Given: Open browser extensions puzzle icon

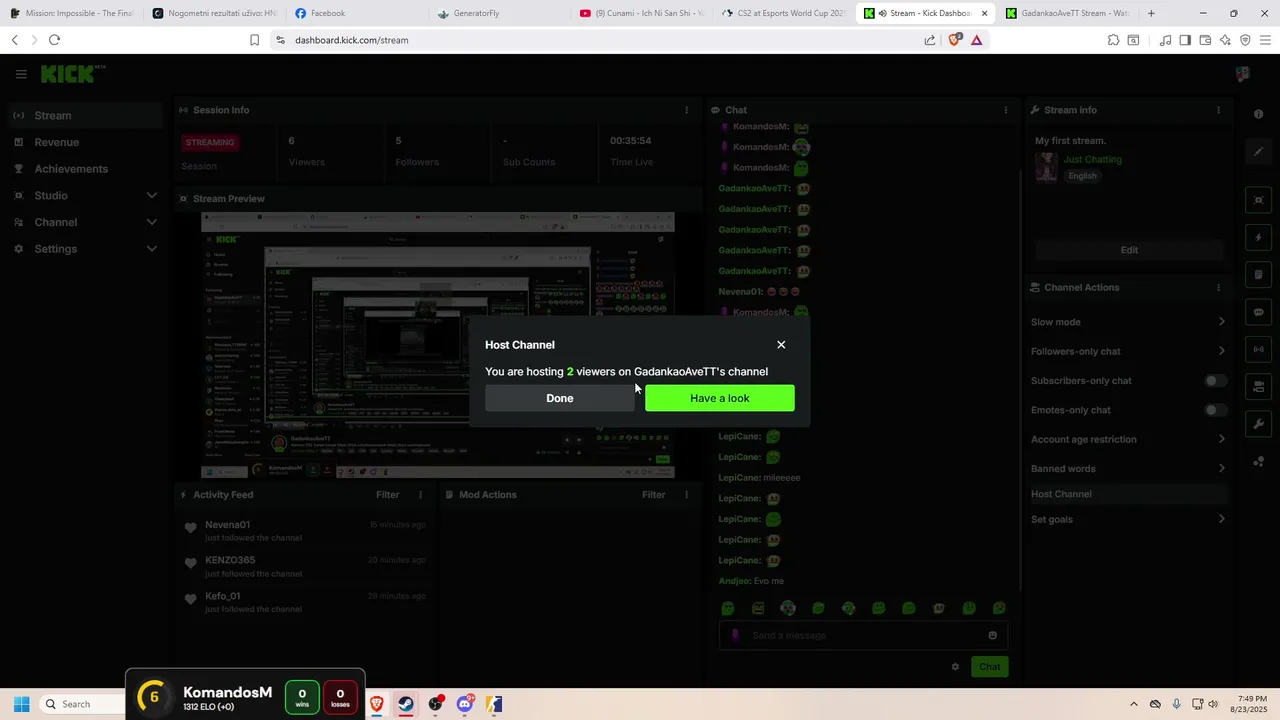Looking at the screenshot, I should 1113,40.
